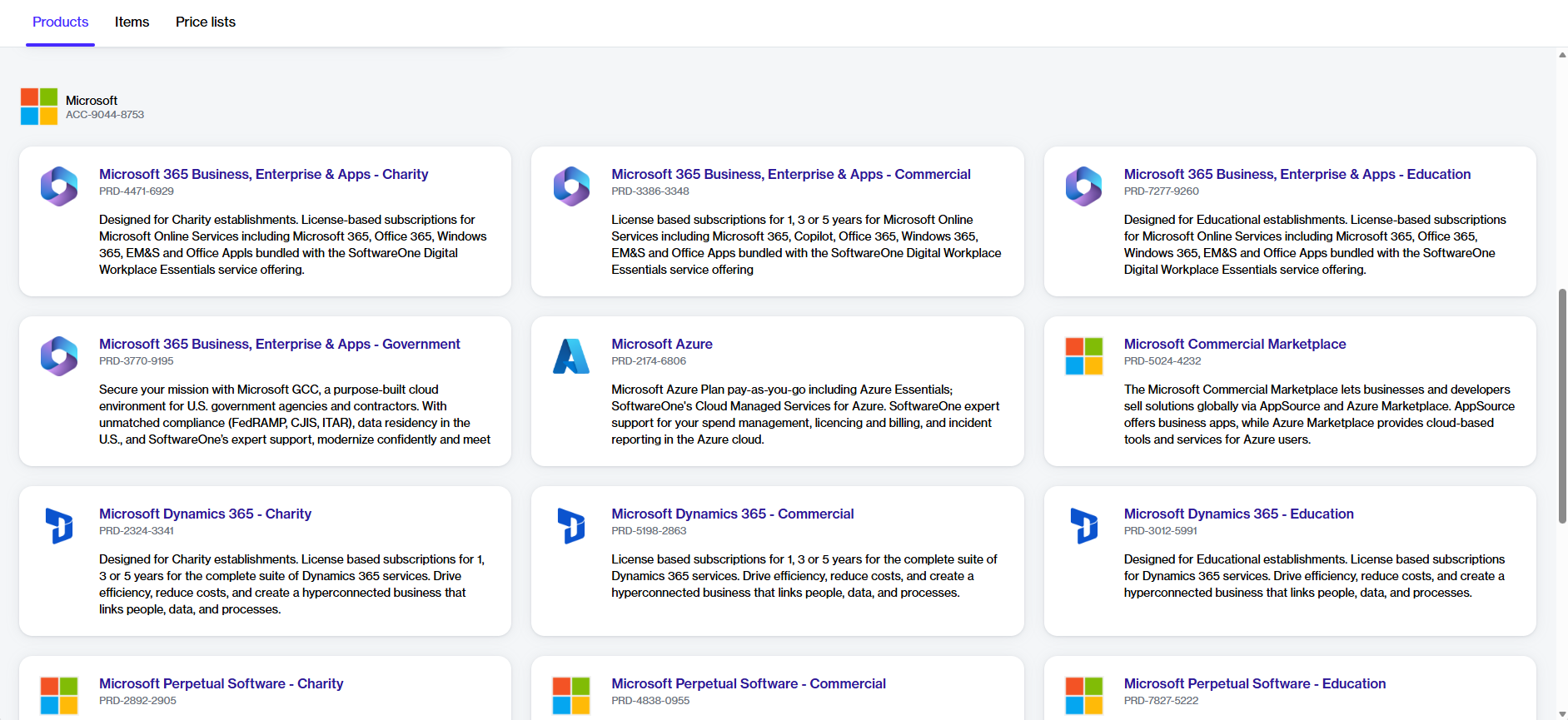Click the Microsoft 365 Government product icon
This screenshot has width=1568, height=720.
(59, 356)
